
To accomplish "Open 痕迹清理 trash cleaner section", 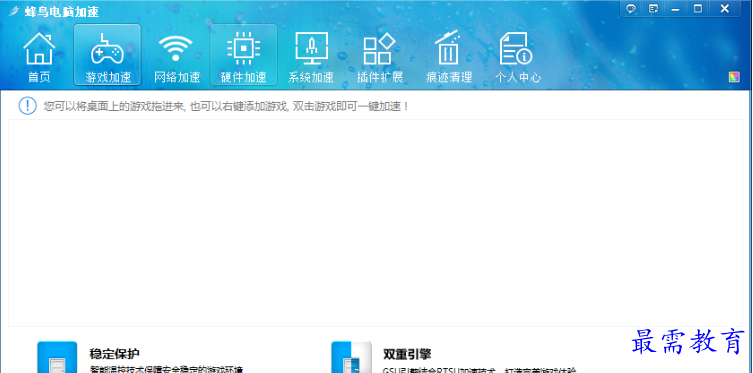I will tap(449, 57).
